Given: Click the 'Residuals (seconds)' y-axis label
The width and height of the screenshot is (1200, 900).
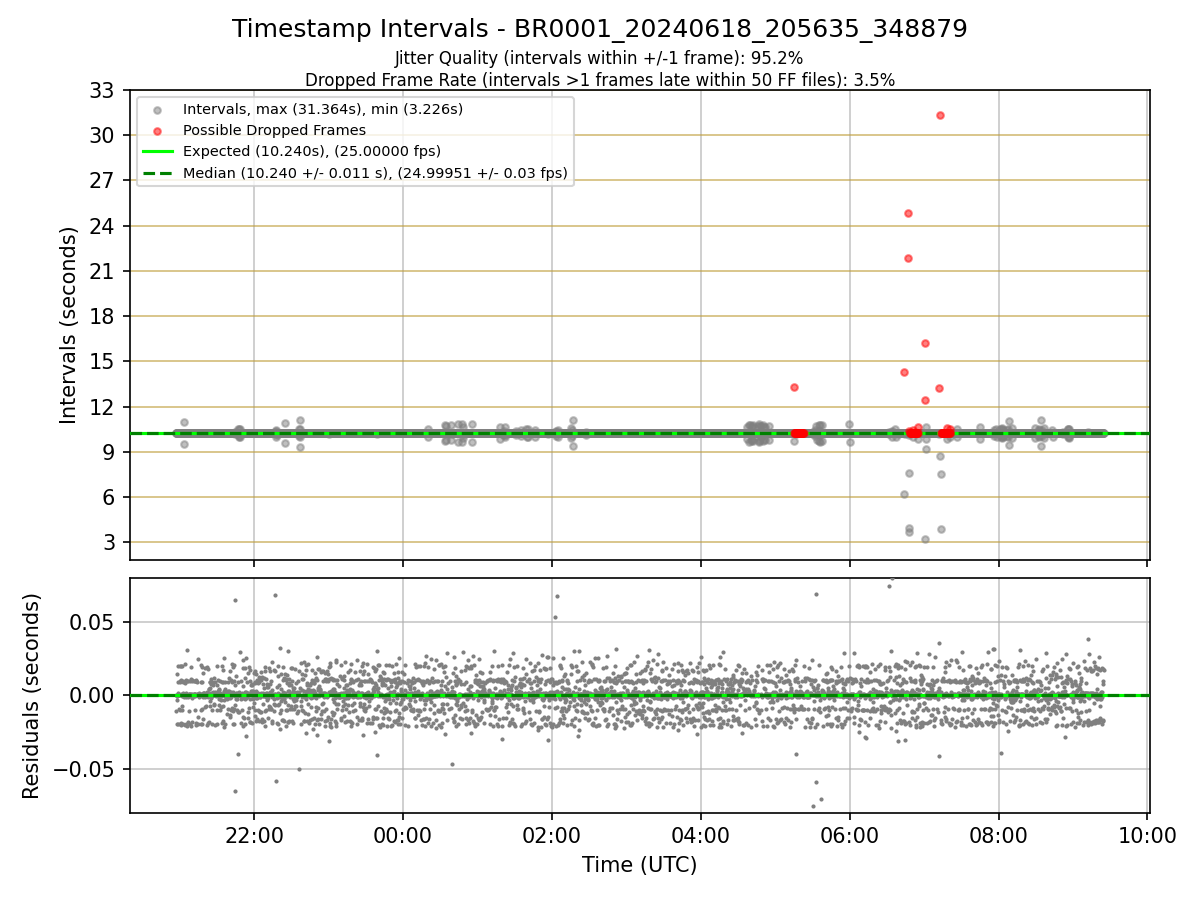Looking at the screenshot, I should [32, 696].
